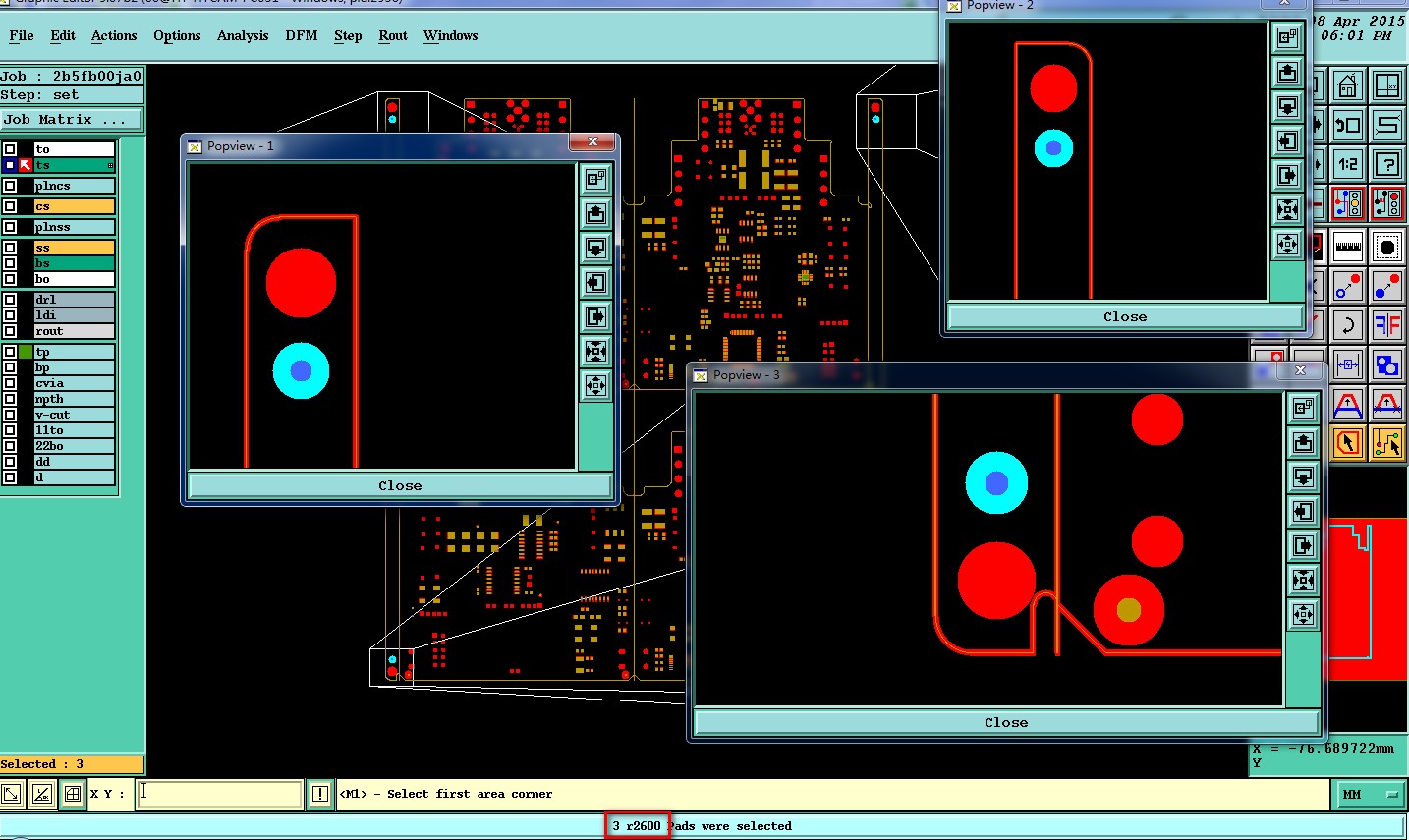Open the Windows menu
The image size is (1409, 840).
[451, 35]
